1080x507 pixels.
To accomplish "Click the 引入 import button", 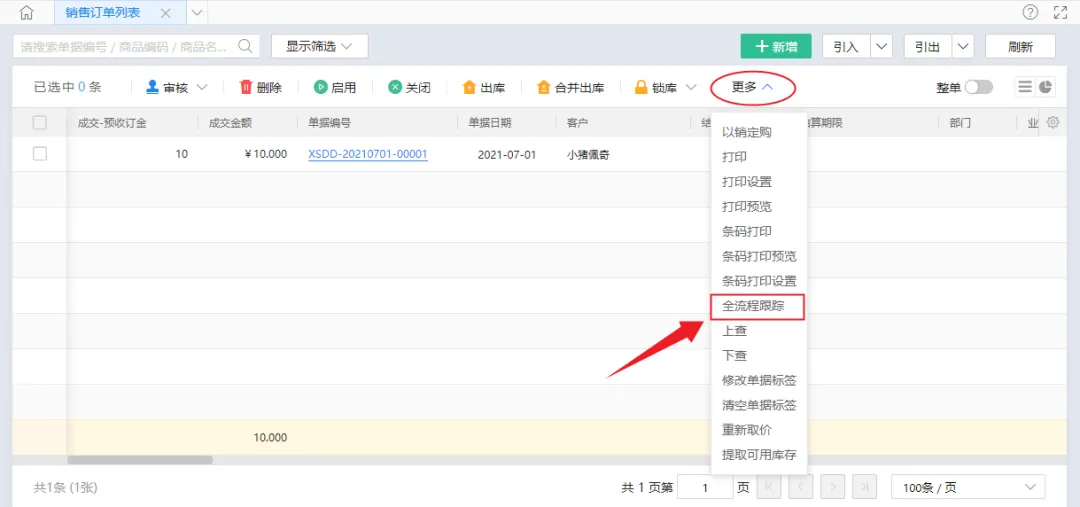I will [847, 46].
